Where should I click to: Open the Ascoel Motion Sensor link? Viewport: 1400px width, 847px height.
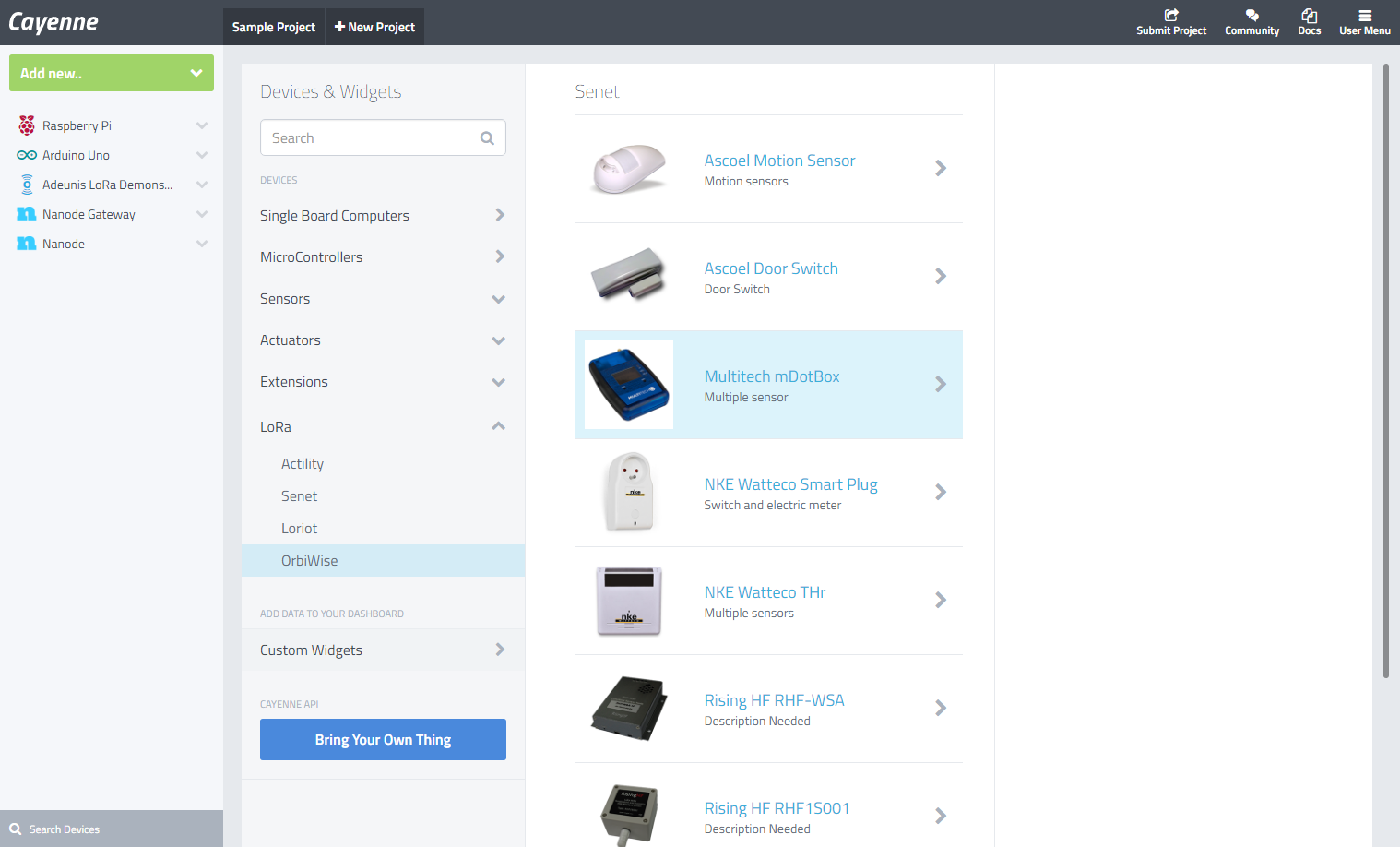[779, 161]
